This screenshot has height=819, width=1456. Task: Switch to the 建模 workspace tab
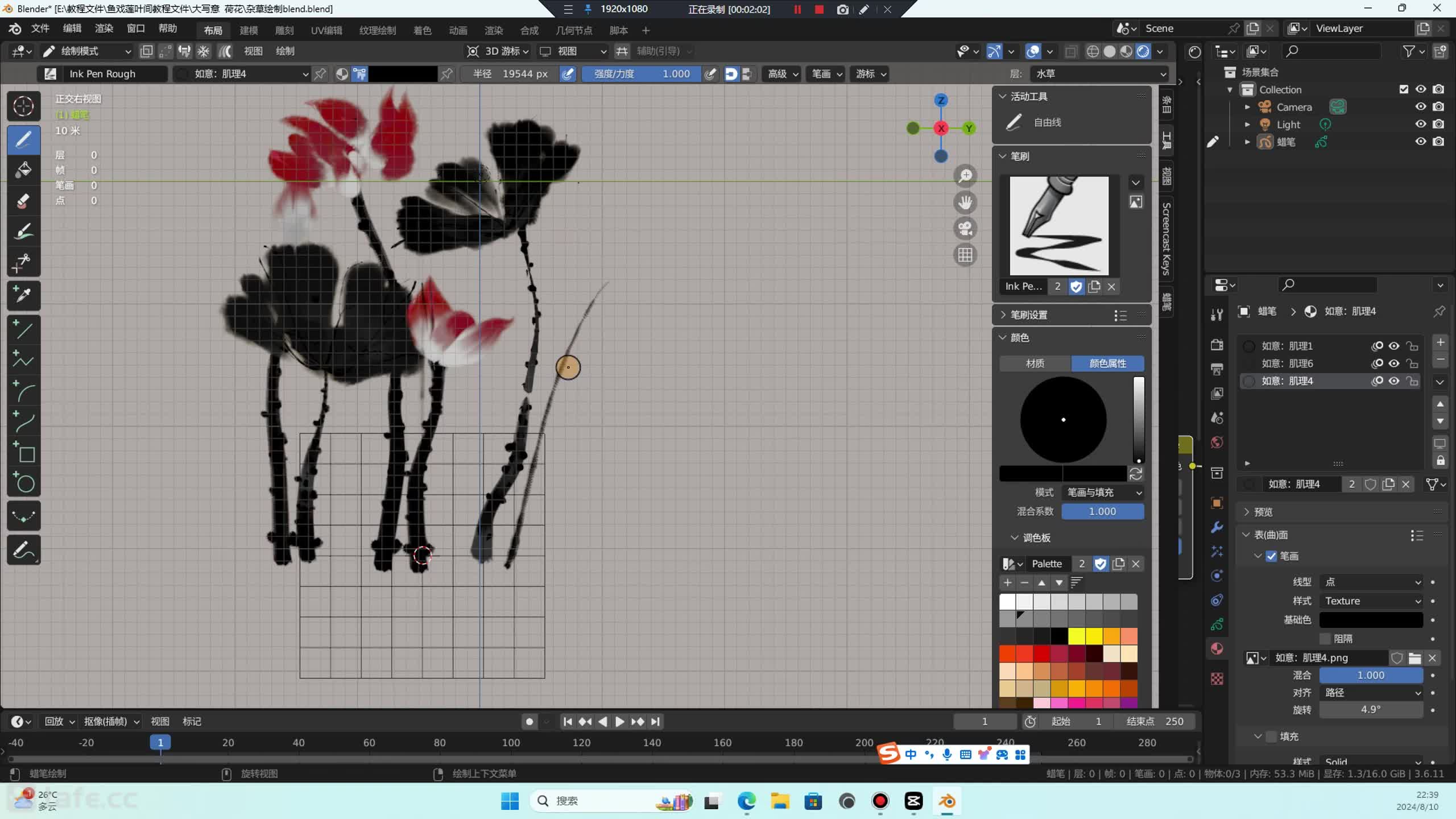pyautogui.click(x=249, y=30)
